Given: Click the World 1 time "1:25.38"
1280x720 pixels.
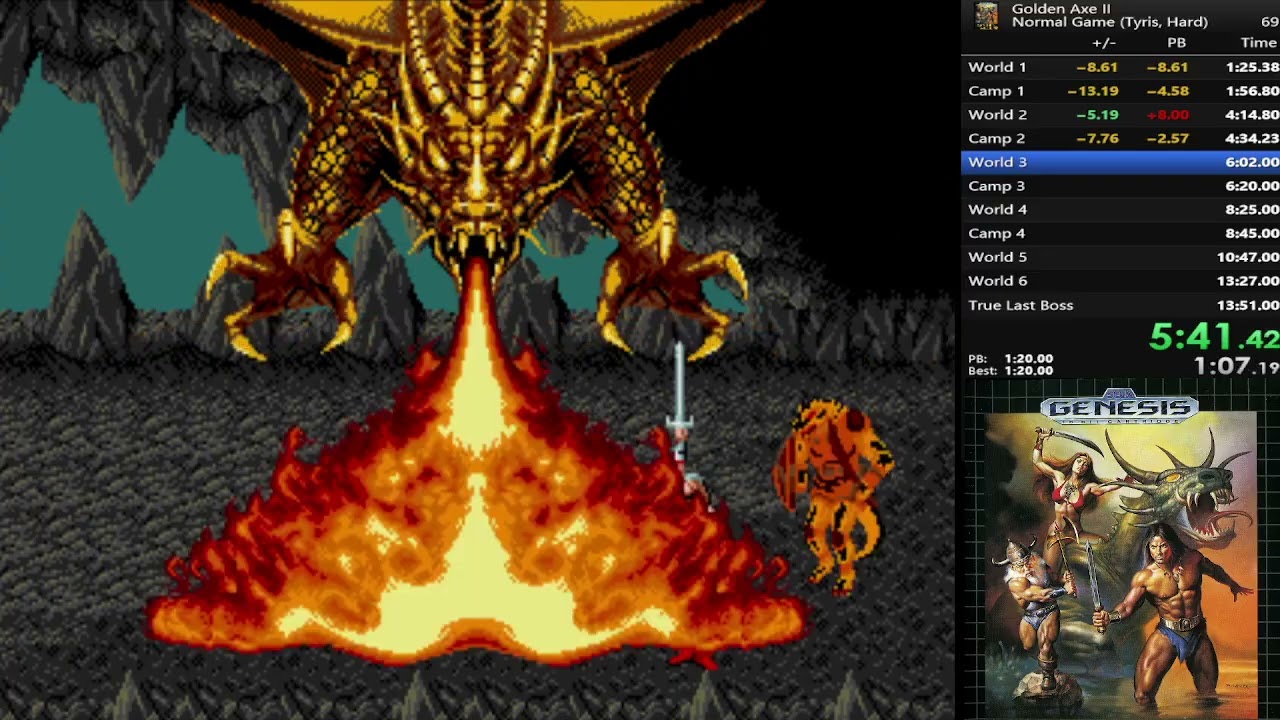Looking at the screenshot, I should point(1252,67).
